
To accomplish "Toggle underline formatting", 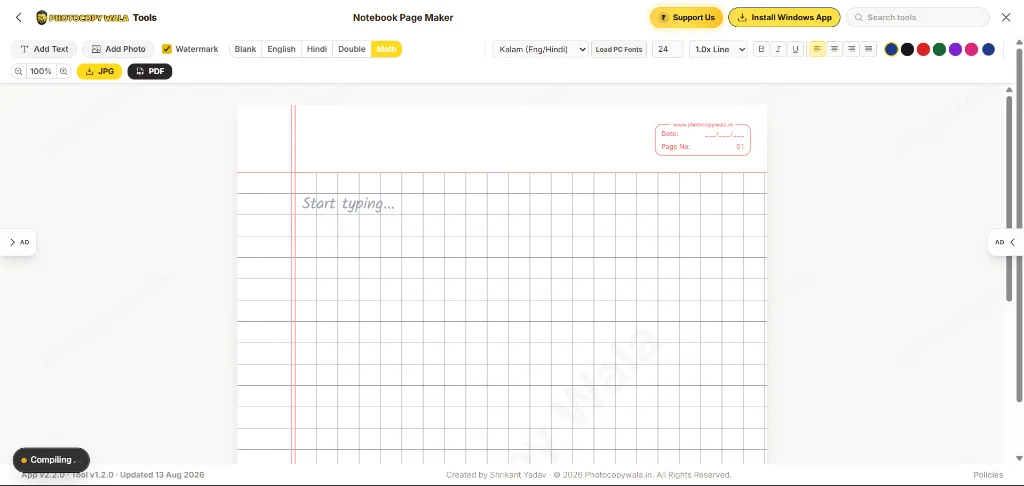I will (x=795, y=49).
